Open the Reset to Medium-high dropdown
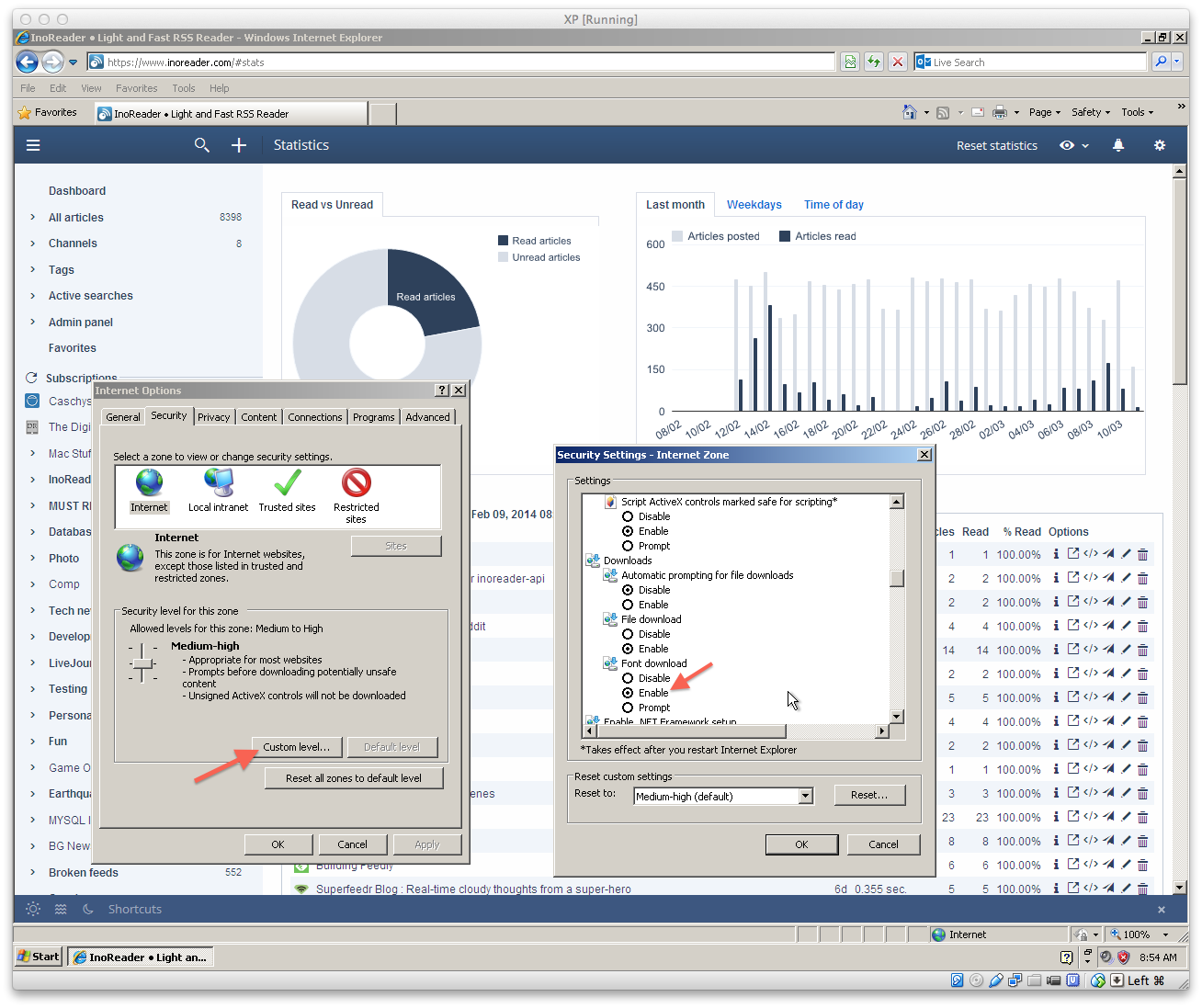 [805, 797]
